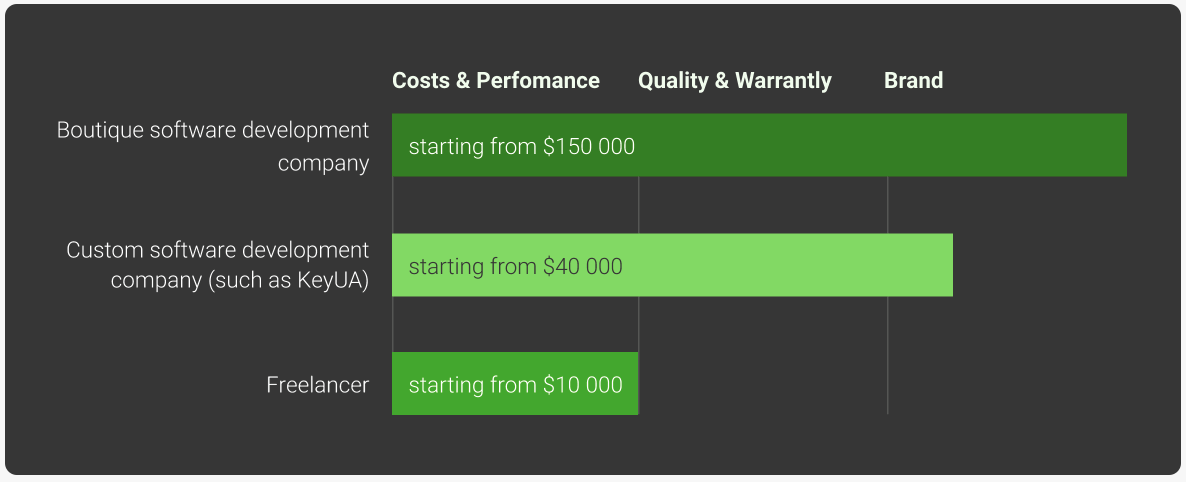The width and height of the screenshot is (1186, 482).
Task: Click the text 'starting from $10 000'
Action: [x=516, y=384]
